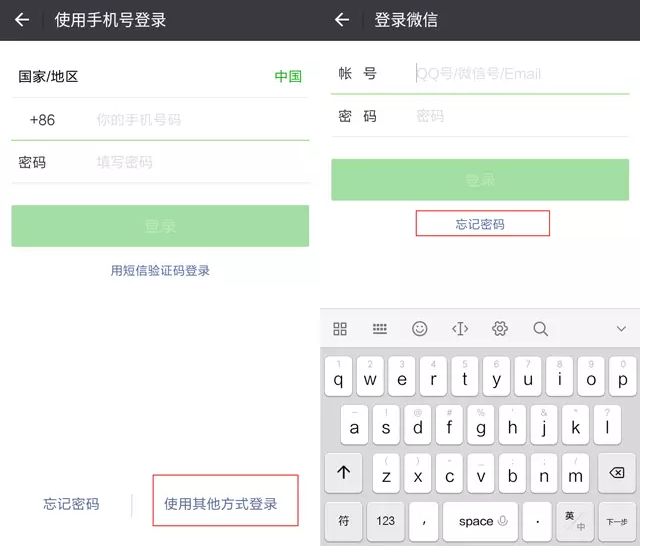
Task: Focus 密码 field on 登录微信 screen
Action: 522,116
